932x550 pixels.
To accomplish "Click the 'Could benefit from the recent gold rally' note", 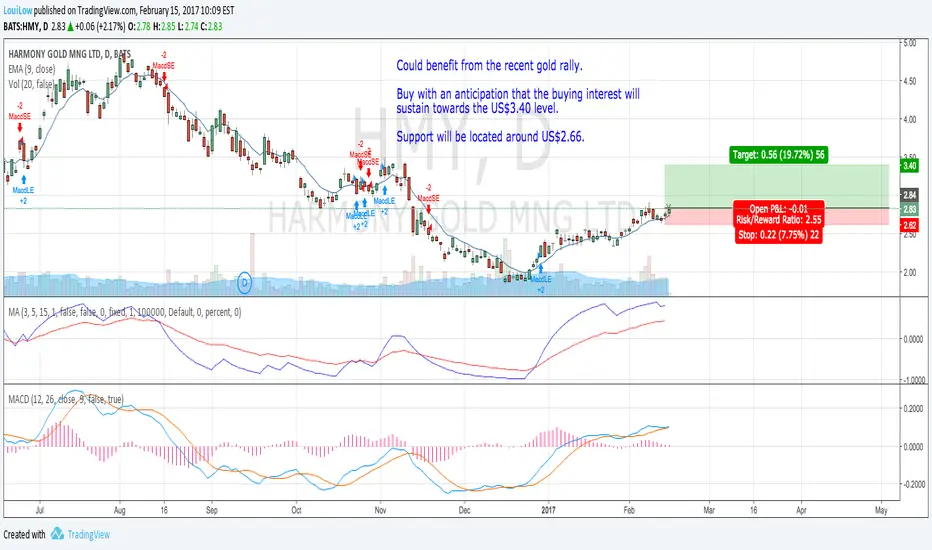I will tap(489, 65).
